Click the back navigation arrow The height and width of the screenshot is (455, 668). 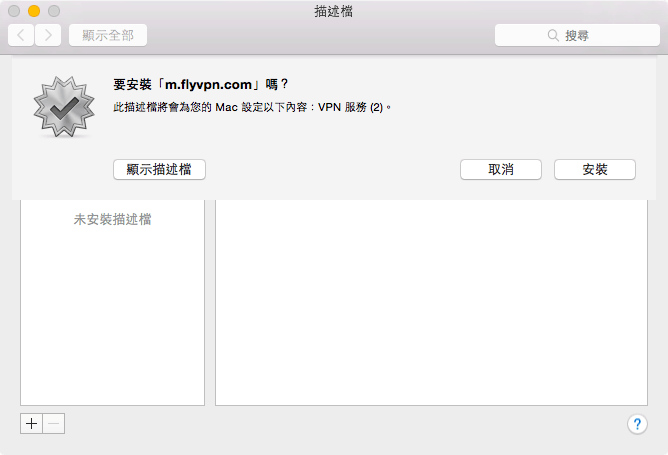(x=21, y=35)
